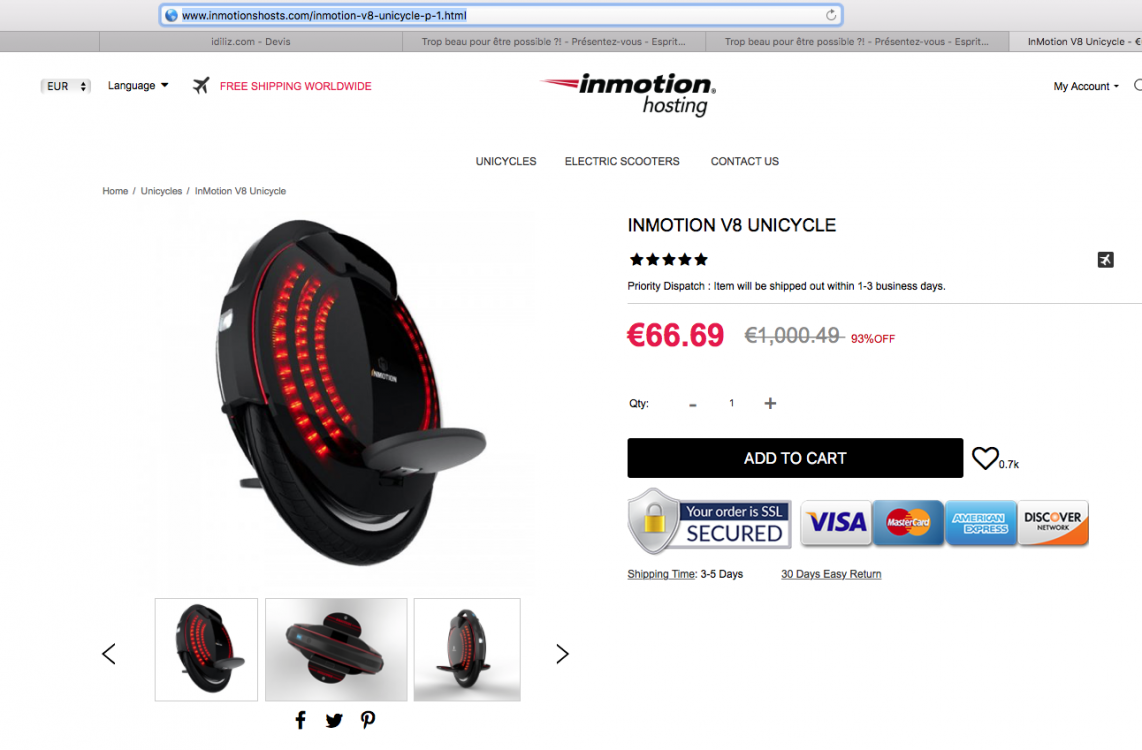Show previous thumbnails with left arrow
This screenshot has height=750, width=1142.
point(109,654)
